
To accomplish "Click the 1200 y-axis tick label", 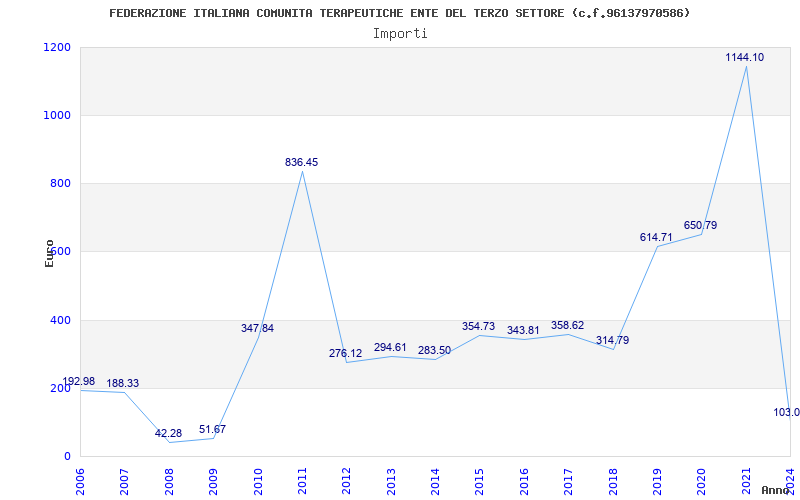I will [x=58, y=47].
